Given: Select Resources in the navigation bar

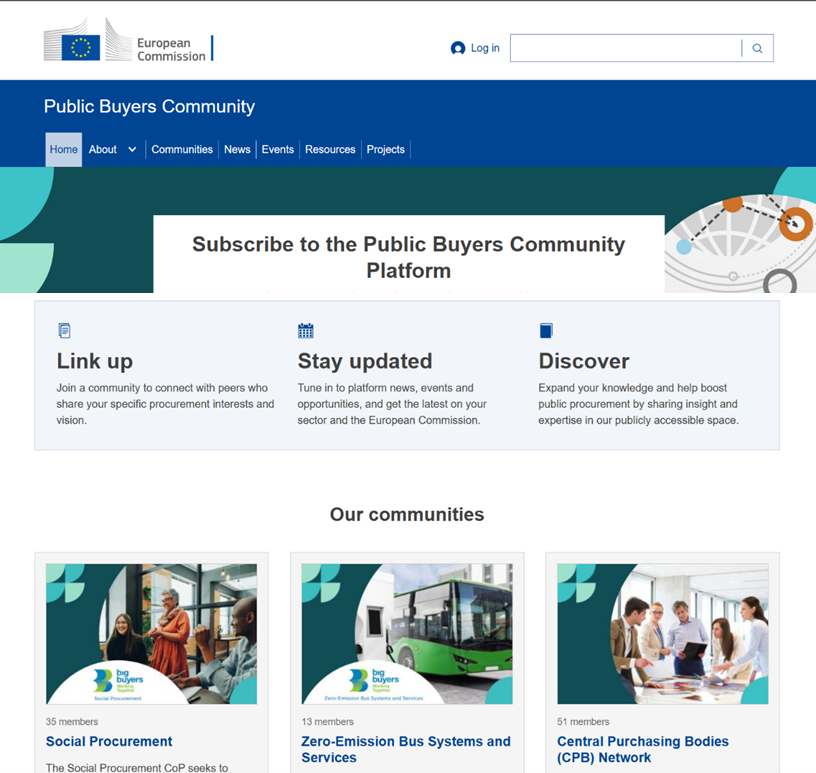Looking at the screenshot, I should click(330, 150).
